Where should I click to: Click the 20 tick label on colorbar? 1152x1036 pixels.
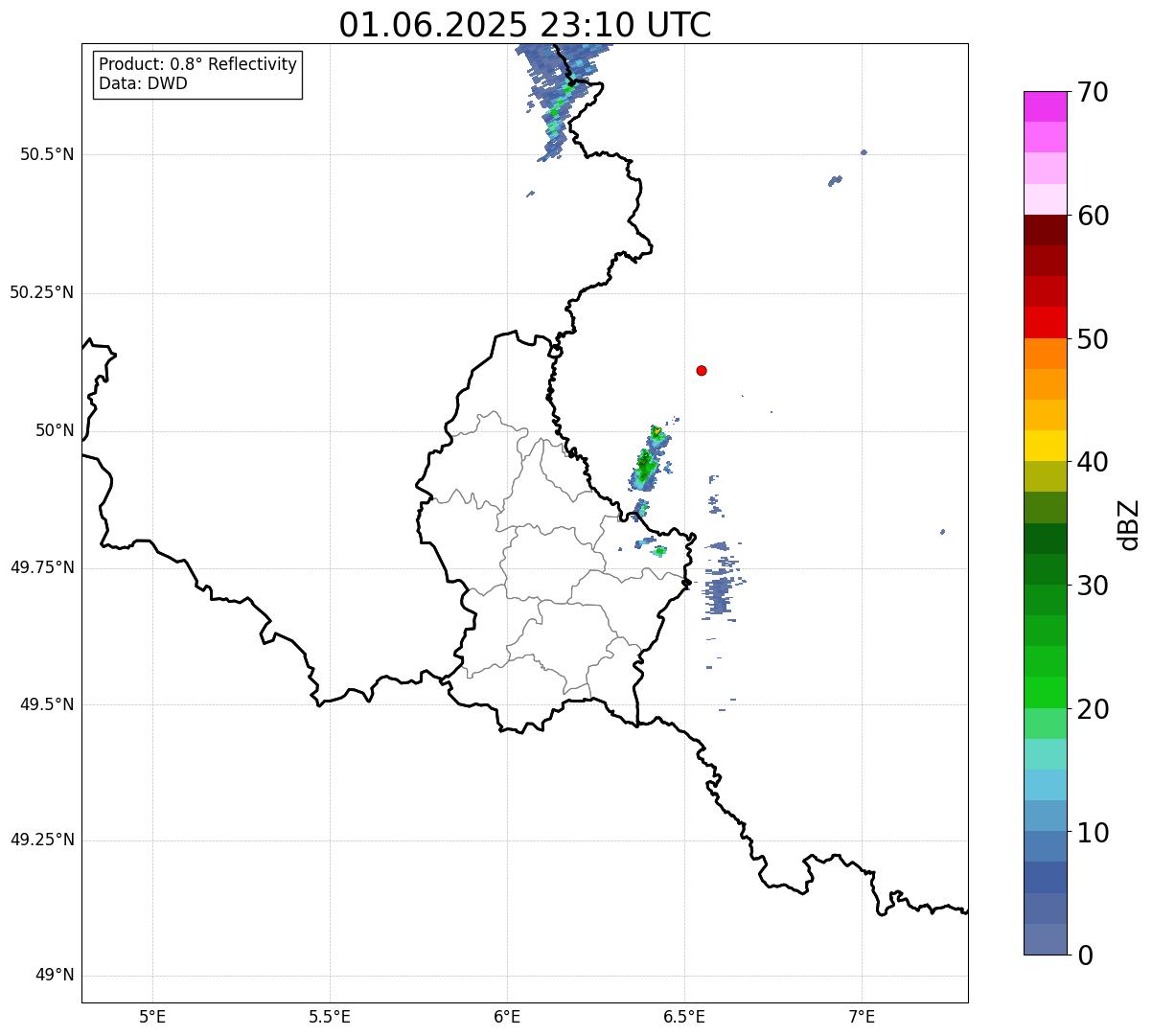click(1093, 709)
